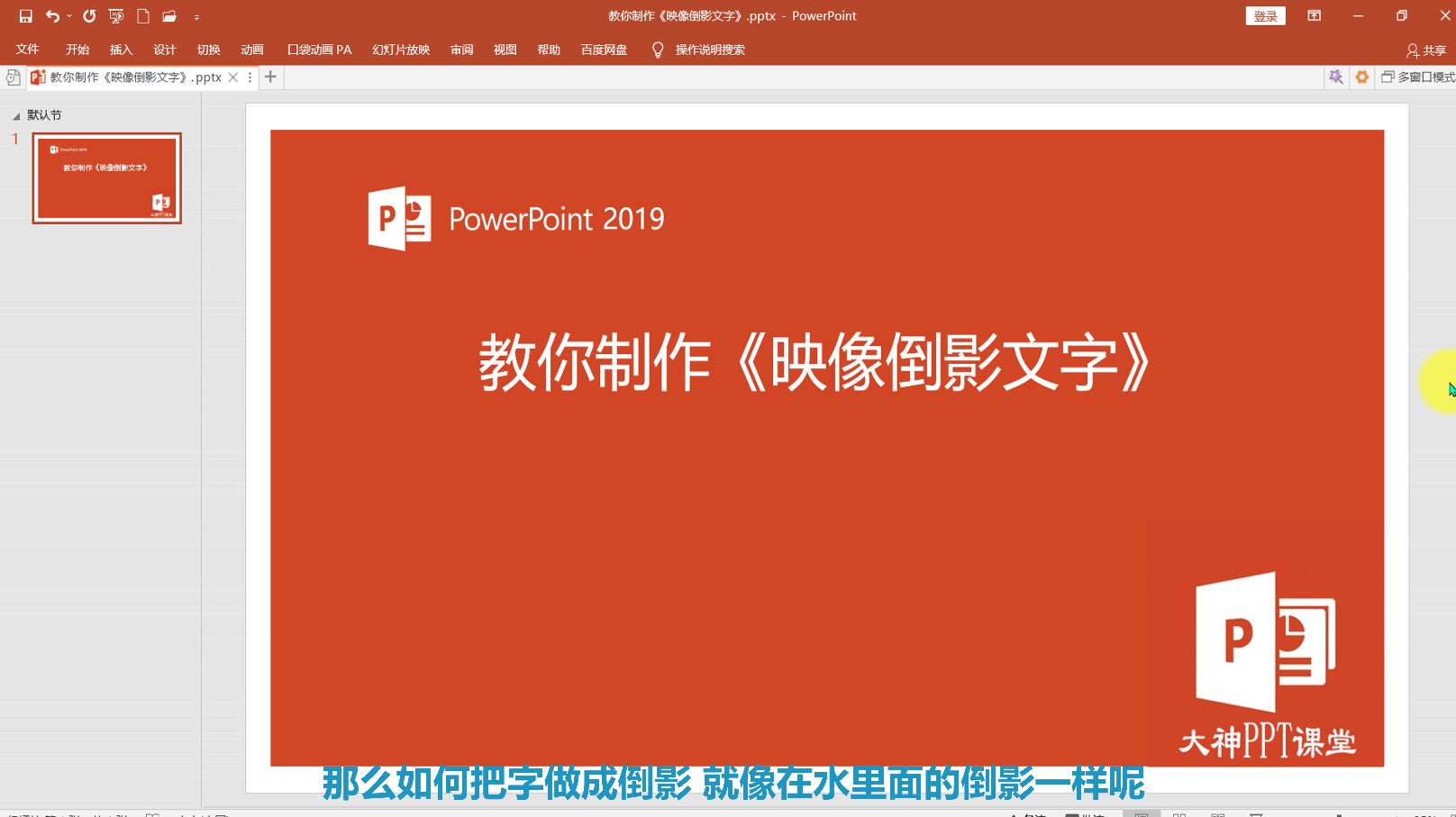The width and height of the screenshot is (1456, 817).
Task: Switch to the 开始 ribbon tab
Action: point(77,50)
